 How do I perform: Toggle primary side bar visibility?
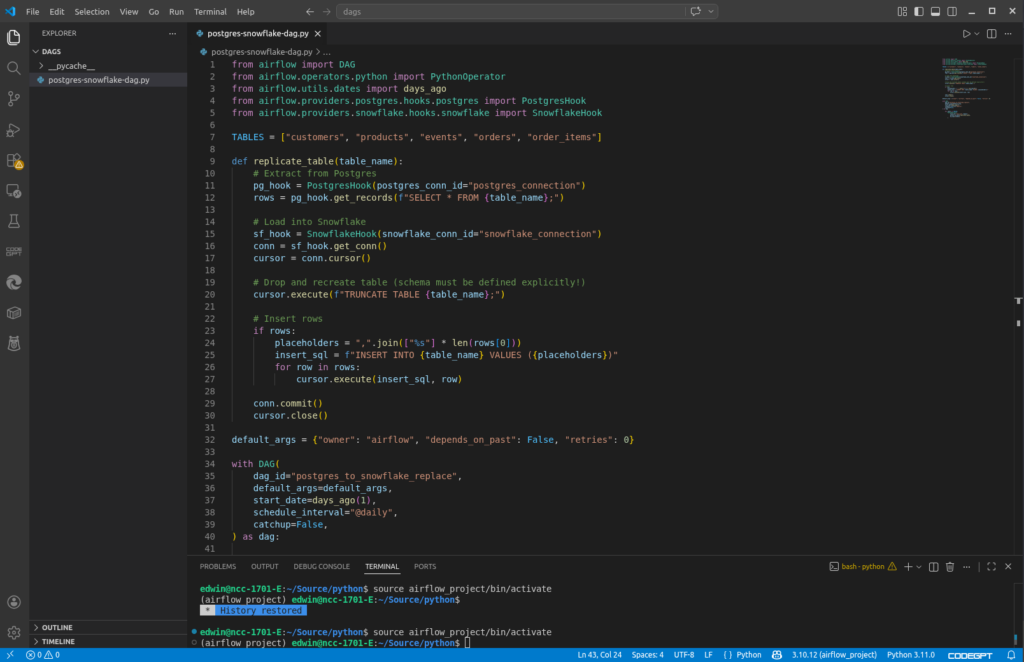(x=919, y=12)
